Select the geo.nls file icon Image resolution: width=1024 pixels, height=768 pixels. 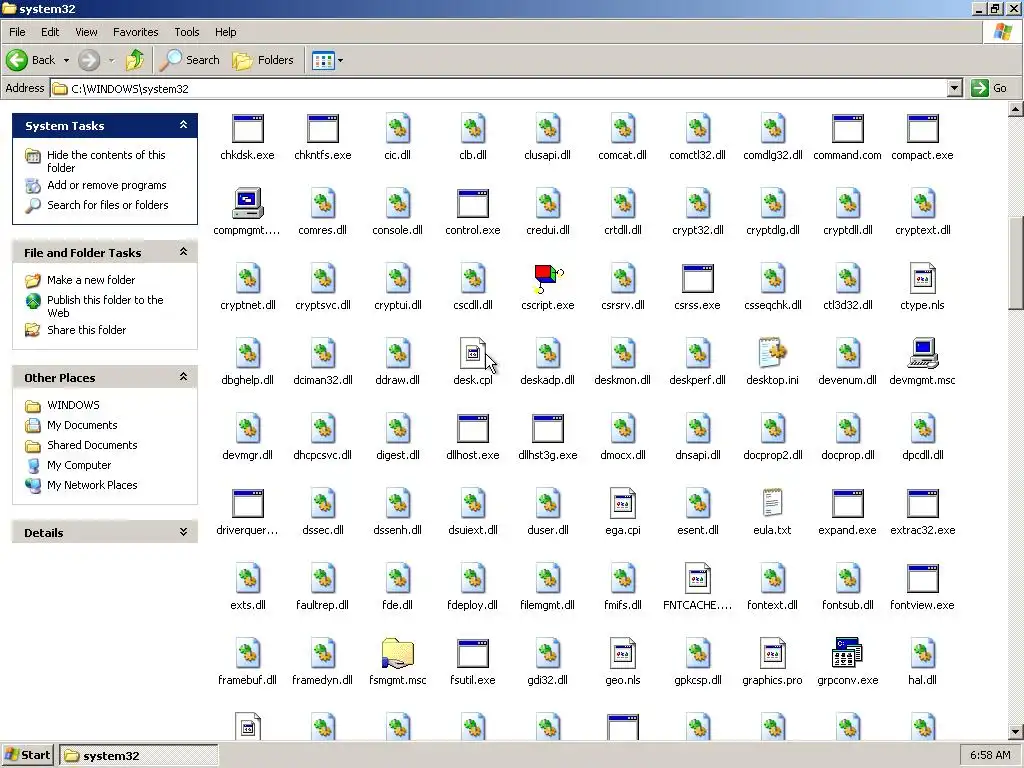pos(622,653)
